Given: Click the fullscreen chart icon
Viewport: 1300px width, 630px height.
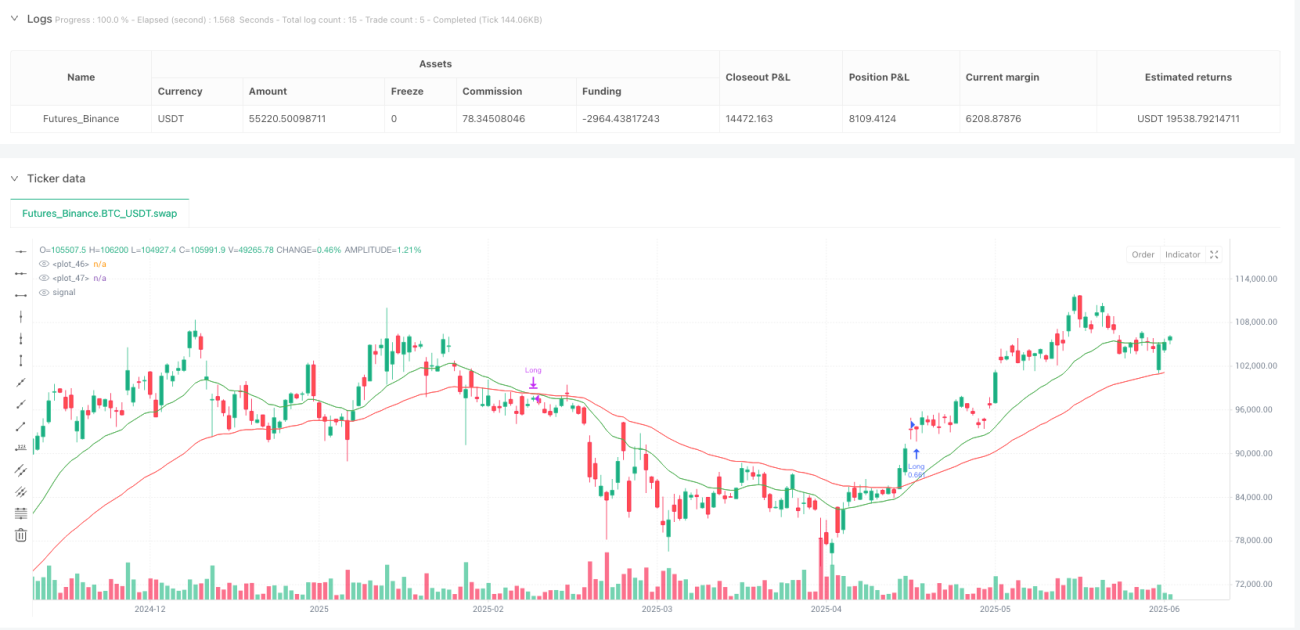Looking at the screenshot, I should (x=1214, y=254).
